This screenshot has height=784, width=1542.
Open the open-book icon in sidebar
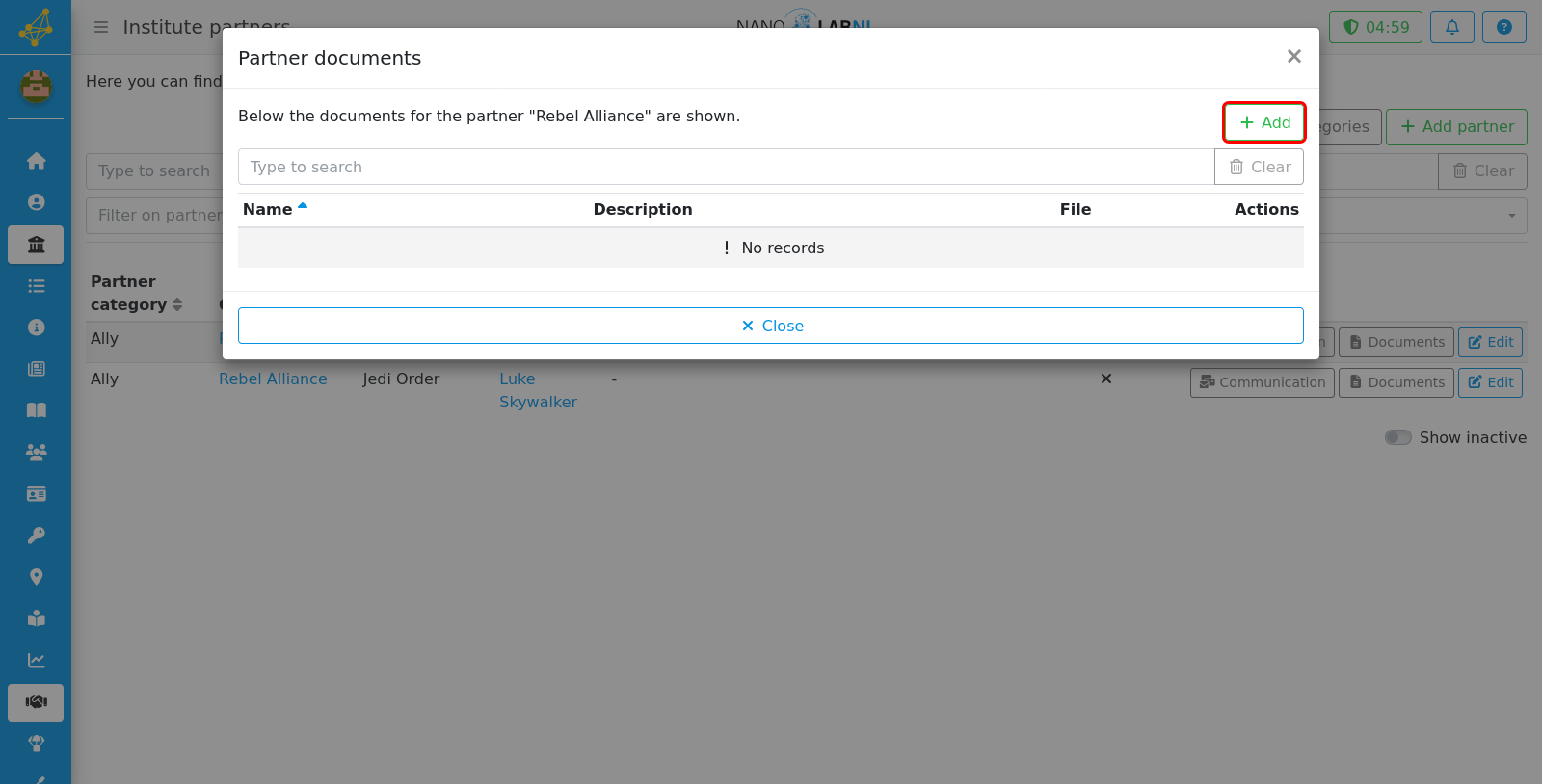36,410
